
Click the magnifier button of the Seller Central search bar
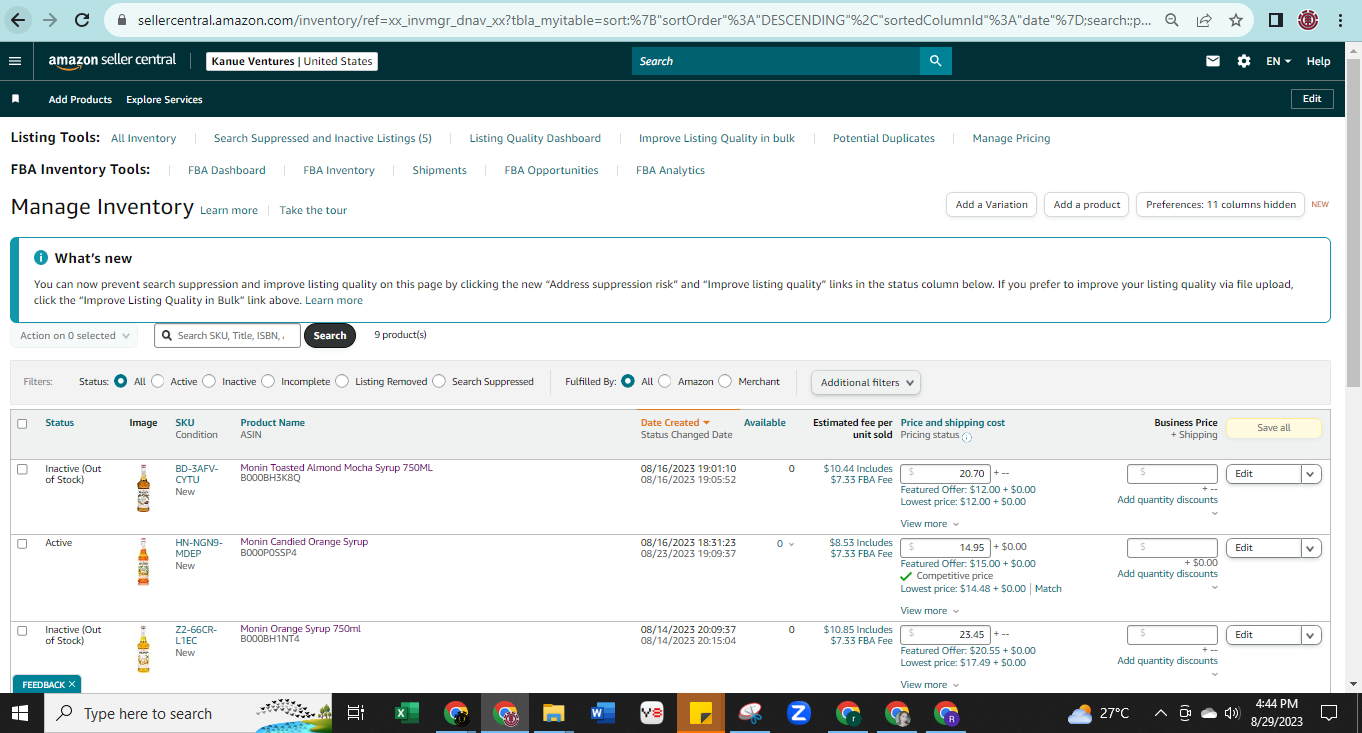935,61
